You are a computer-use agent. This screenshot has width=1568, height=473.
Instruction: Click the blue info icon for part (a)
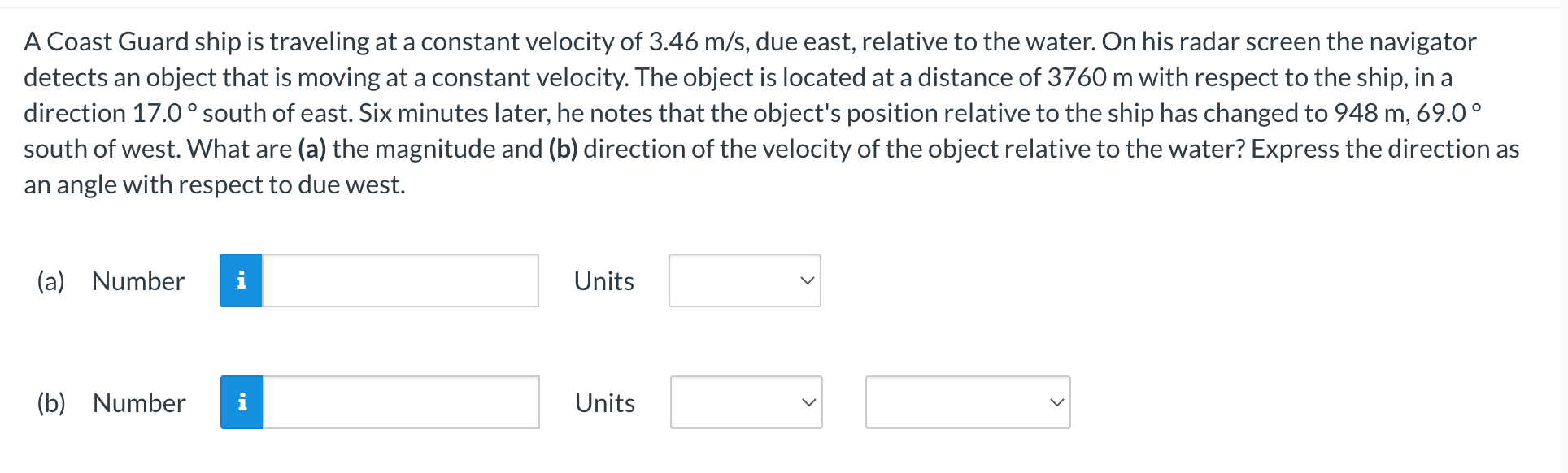tap(241, 280)
